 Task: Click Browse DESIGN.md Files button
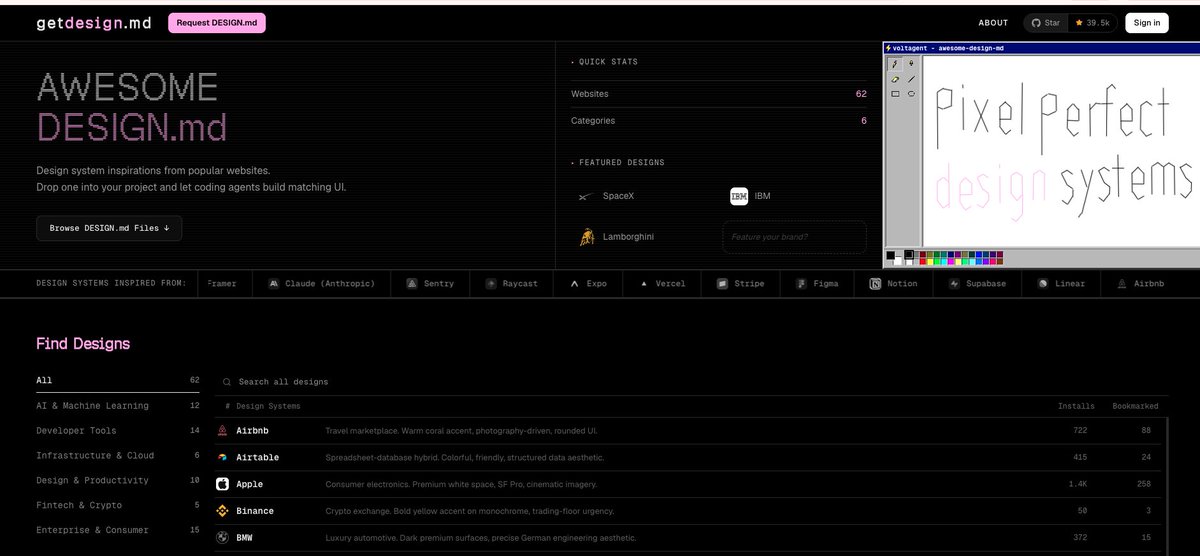[109, 228]
